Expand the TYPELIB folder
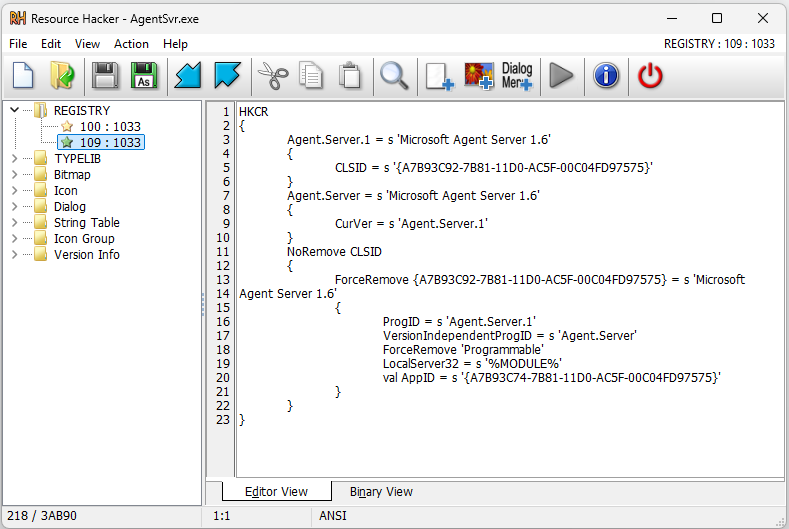 (x=14, y=159)
